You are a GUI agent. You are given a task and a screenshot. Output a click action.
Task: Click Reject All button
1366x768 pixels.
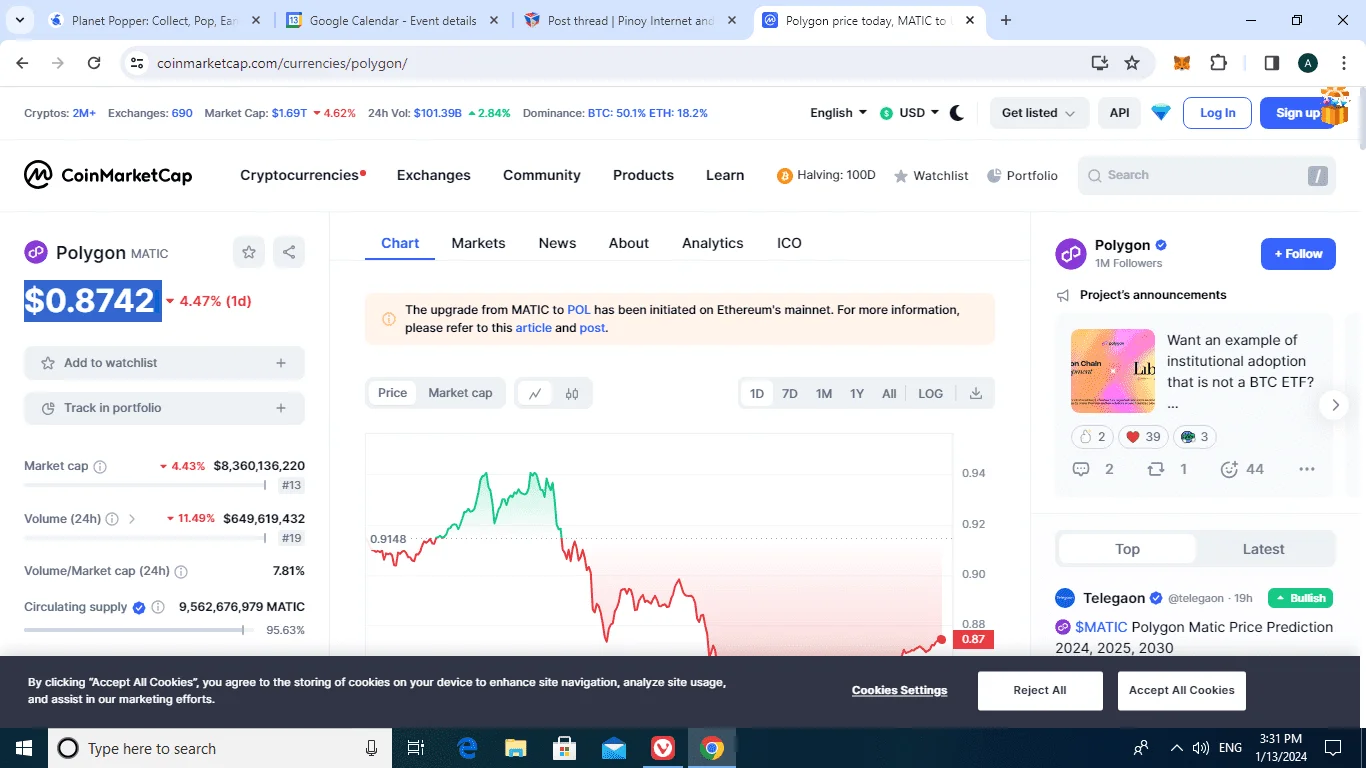click(1040, 690)
